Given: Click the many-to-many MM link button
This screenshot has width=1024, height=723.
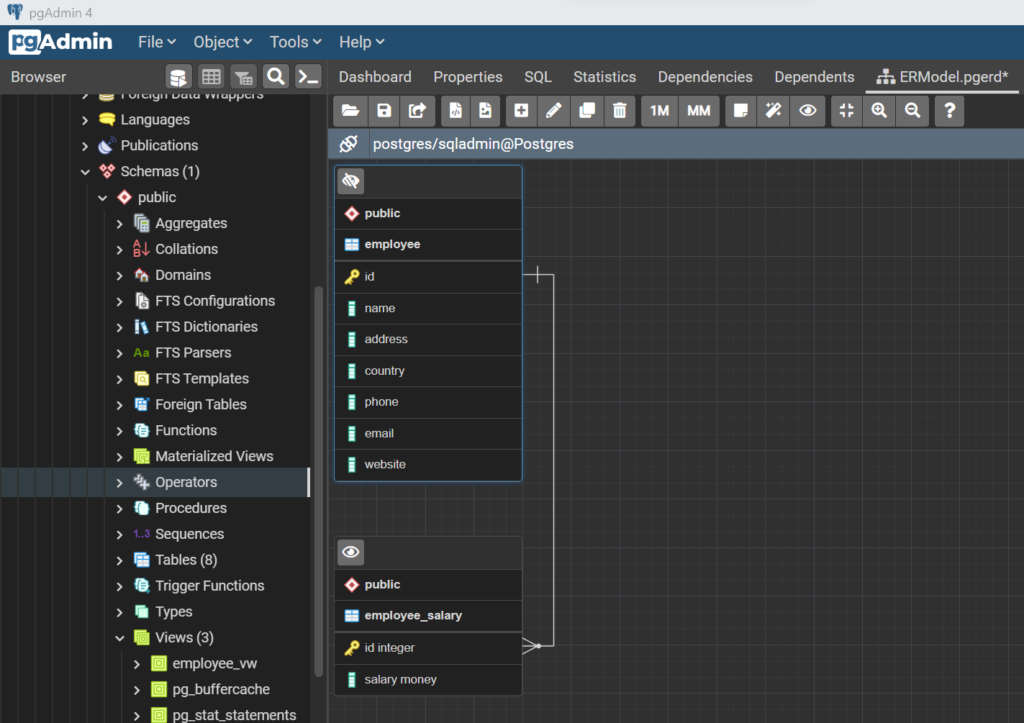Looking at the screenshot, I should 699,111.
